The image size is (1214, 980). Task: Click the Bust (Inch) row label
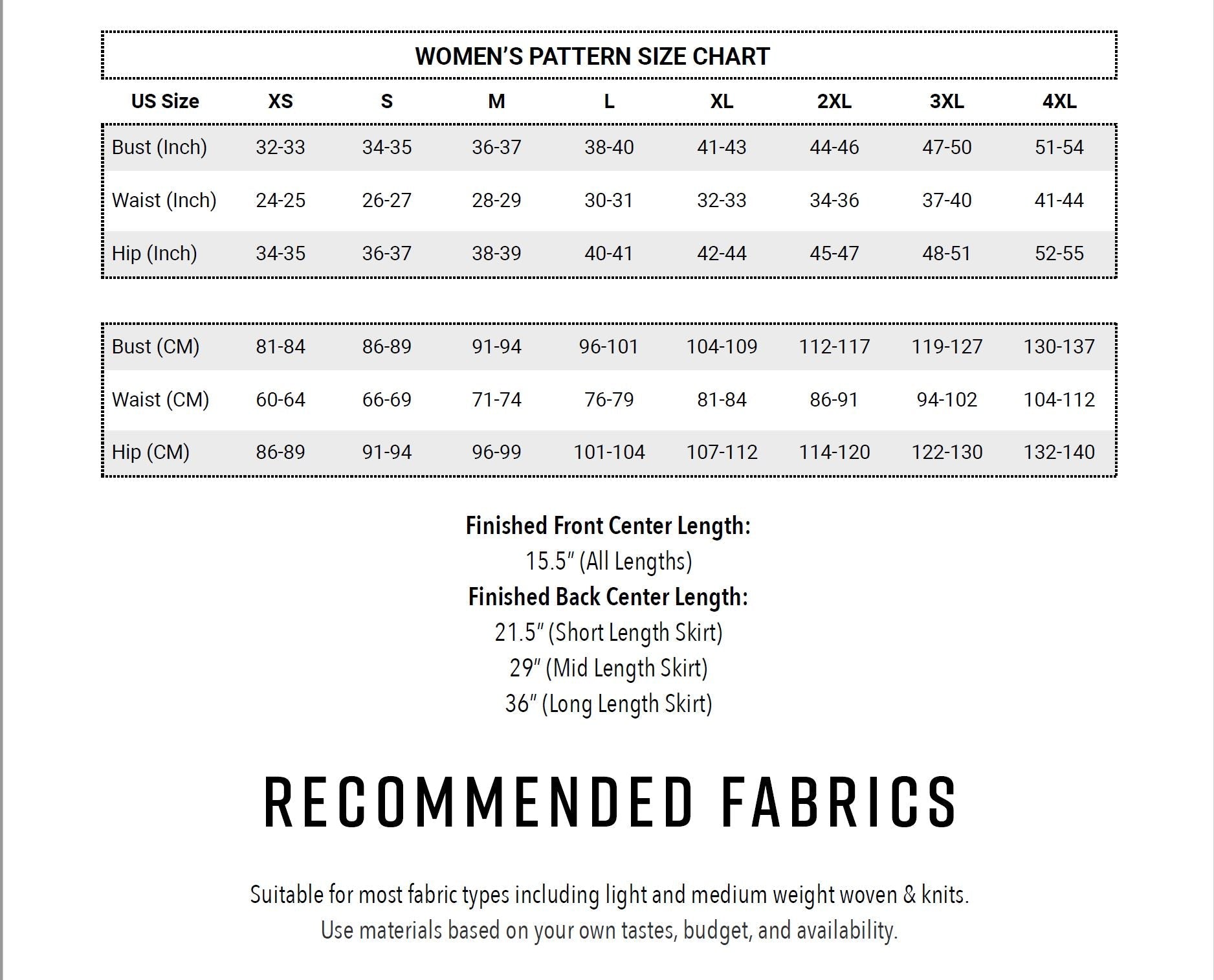[x=159, y=148]
